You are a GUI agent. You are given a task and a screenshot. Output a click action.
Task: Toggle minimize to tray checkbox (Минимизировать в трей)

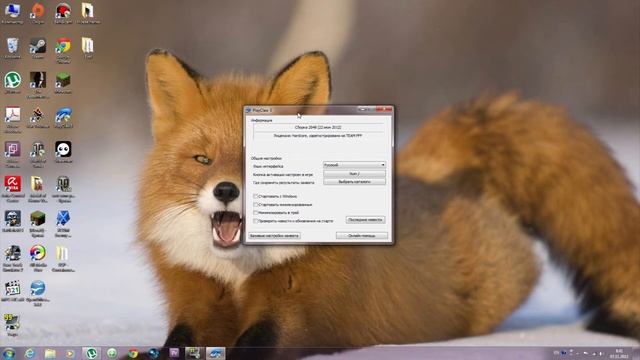(x=256, y=213)
